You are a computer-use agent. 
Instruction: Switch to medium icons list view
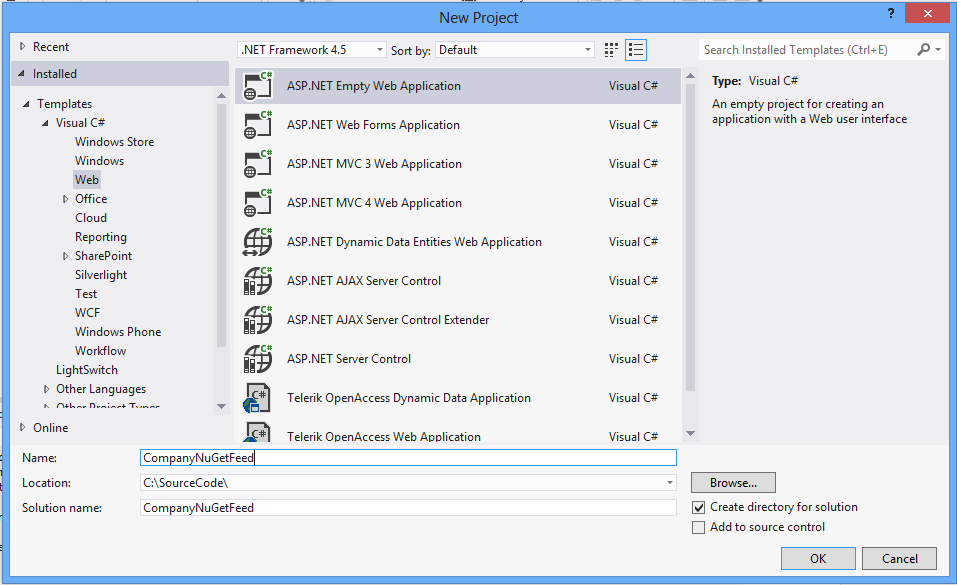[636, 50]
